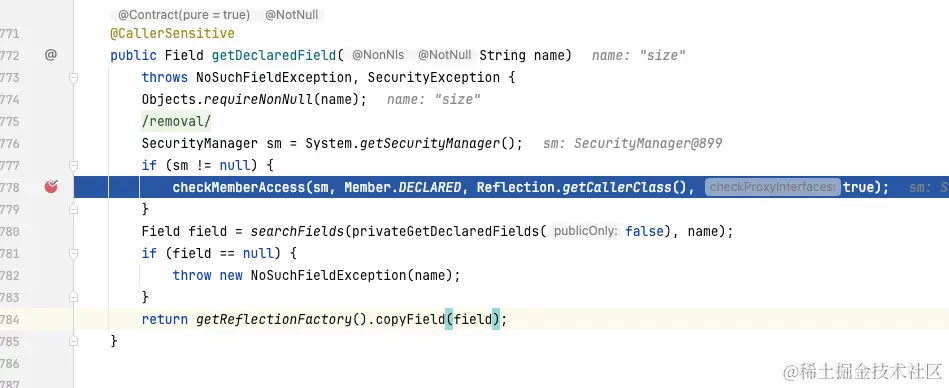This screenshot has height=388, width=949.
Task: Click the @NonNls parameter annotation hint
Action: click(x=378, y=55)
